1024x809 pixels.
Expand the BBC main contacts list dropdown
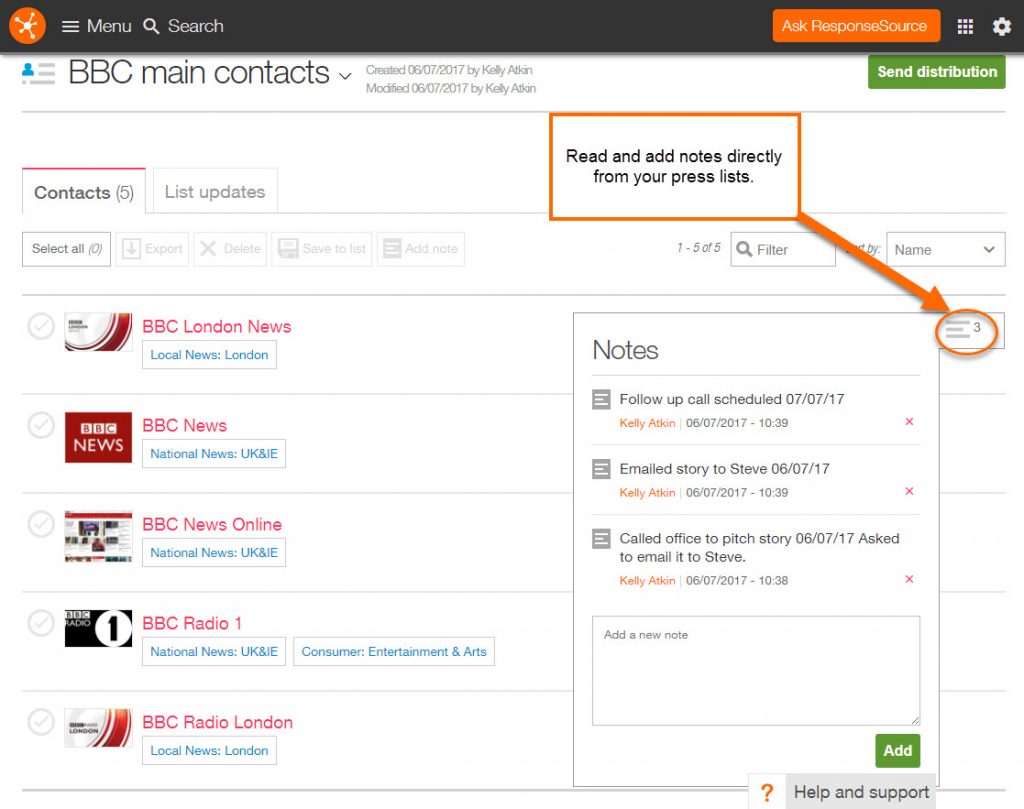(345, 76)
